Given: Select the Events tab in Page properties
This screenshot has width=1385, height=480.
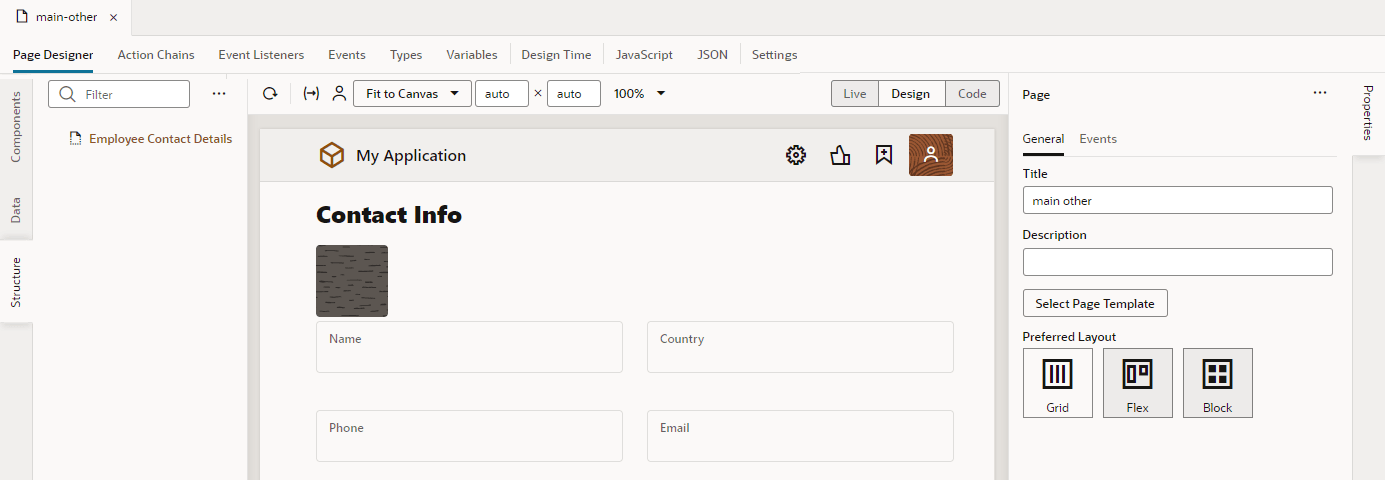Looking at the screenshot, I should tap(1098, 139).
